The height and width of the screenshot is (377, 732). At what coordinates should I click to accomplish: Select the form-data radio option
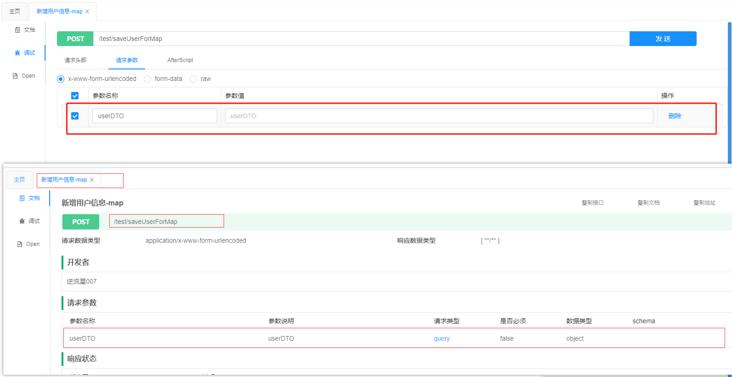tap(147, 79)
